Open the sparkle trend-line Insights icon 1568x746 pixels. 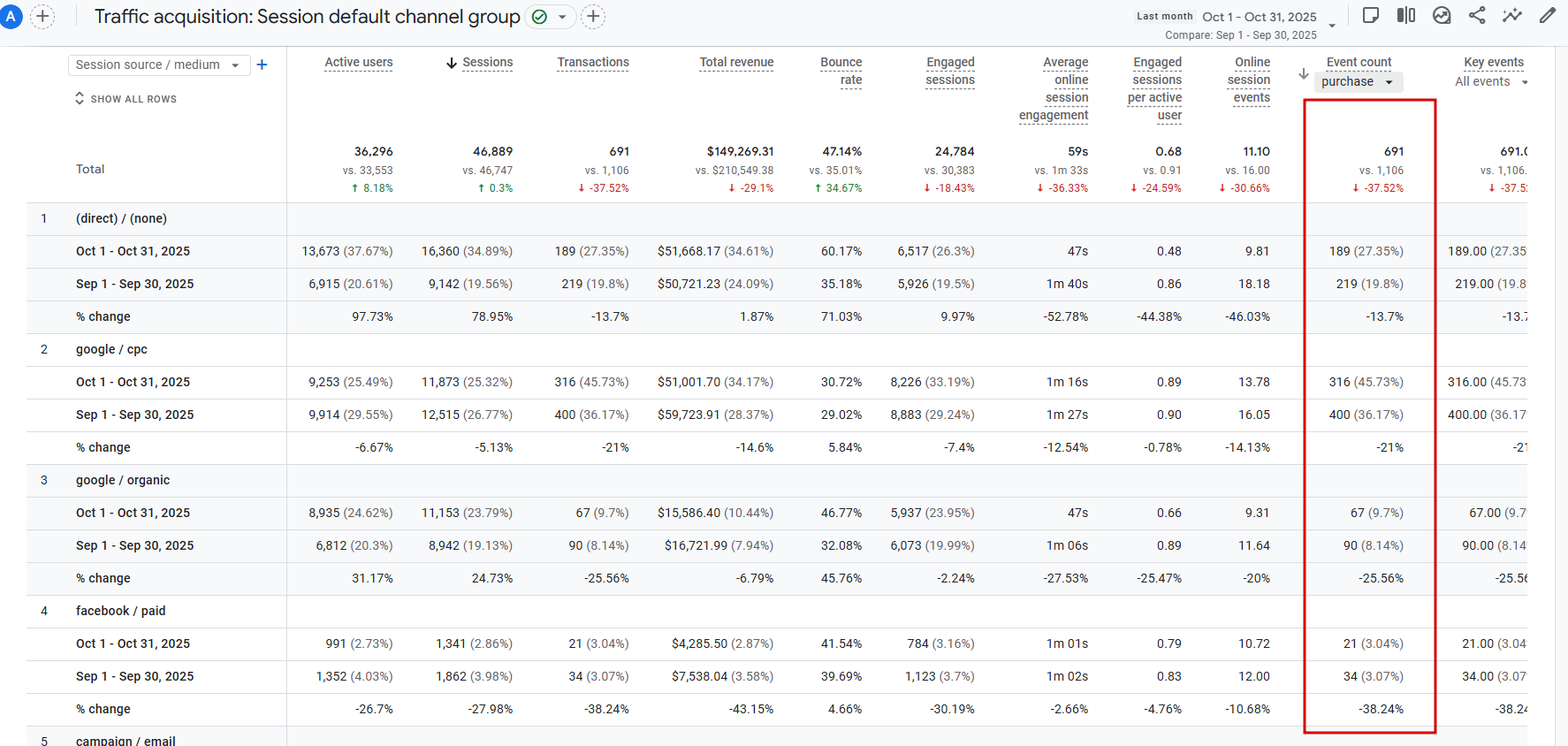tap(1512, 15)
